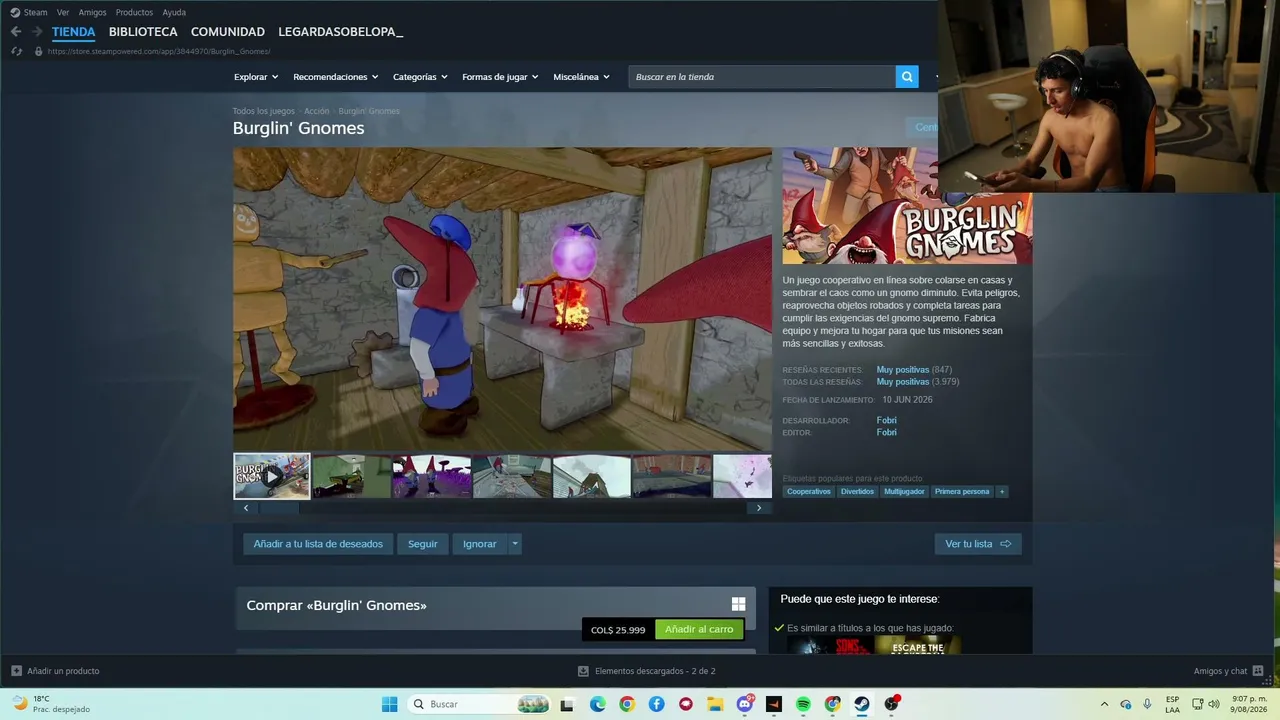
Task: Click Añadir al carro button
Action: 699,629
